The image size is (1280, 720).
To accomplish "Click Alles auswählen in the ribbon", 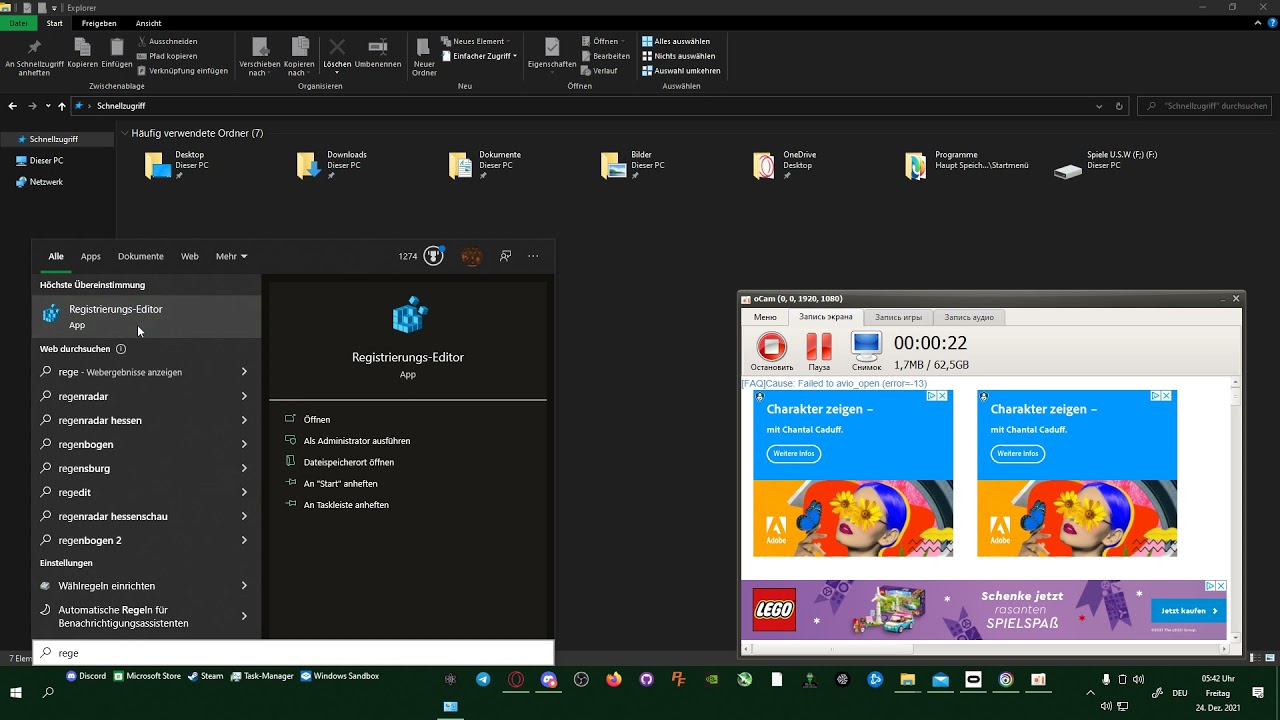I will [676, 41].
